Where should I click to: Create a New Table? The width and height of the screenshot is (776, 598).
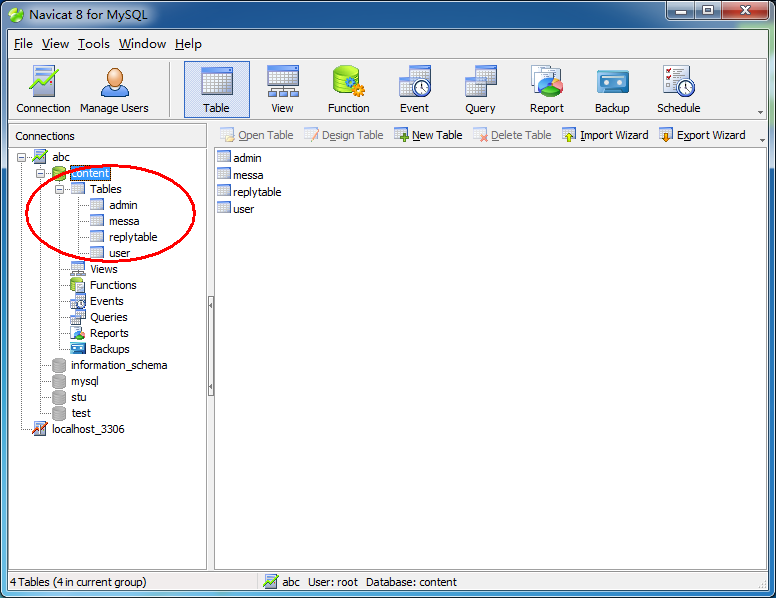[x=429, y=135]
